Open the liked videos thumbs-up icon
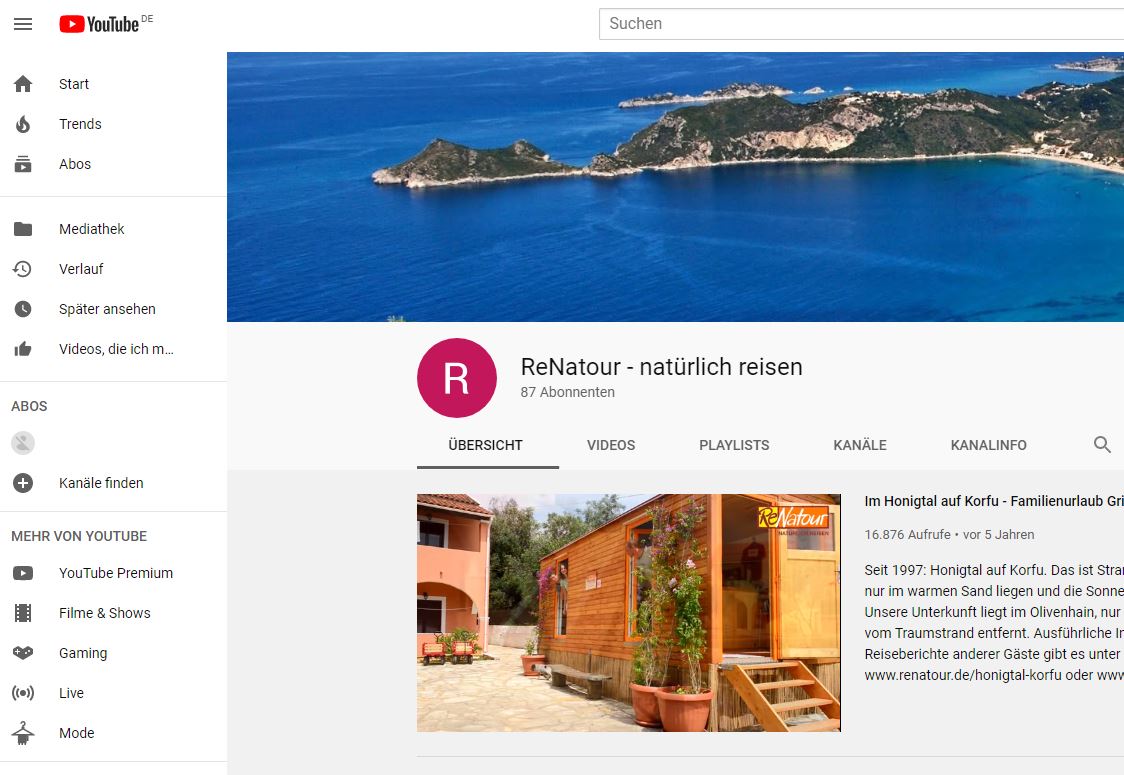The image size is (1124, 775). (23, 349)
